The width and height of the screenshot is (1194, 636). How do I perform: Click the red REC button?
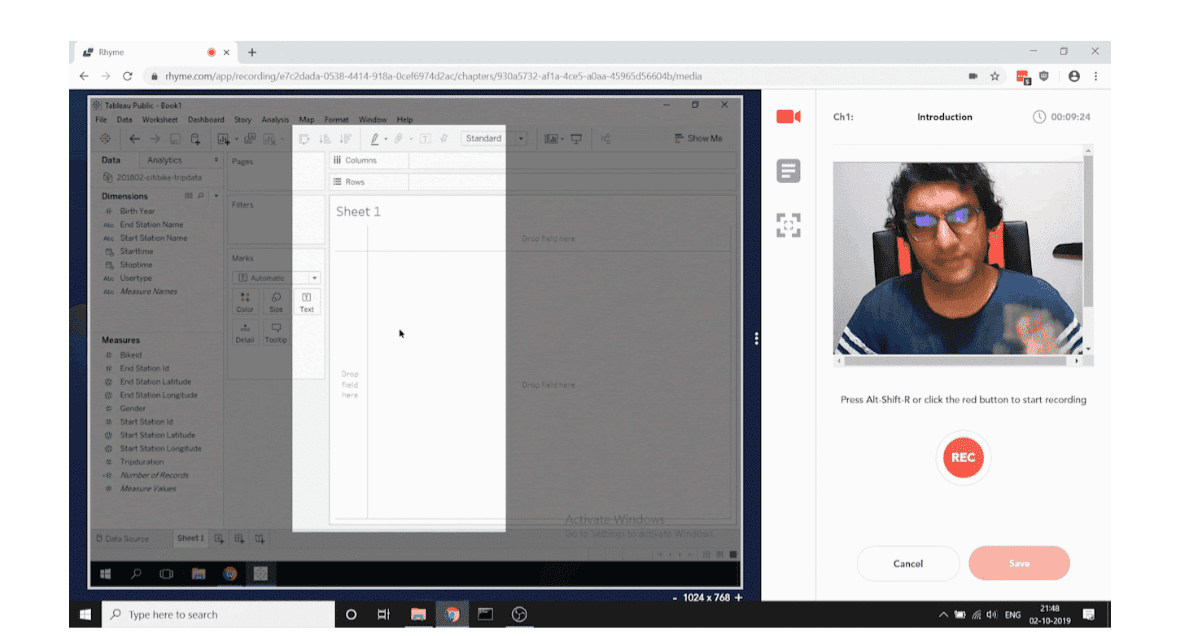(963, 458)
